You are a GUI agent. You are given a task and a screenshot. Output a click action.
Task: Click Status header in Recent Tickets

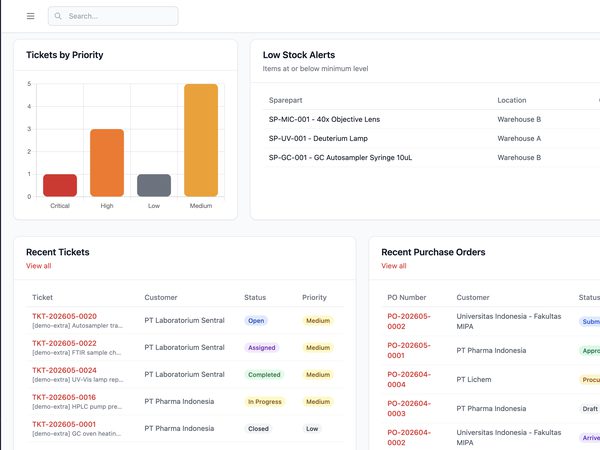[255, 297]
